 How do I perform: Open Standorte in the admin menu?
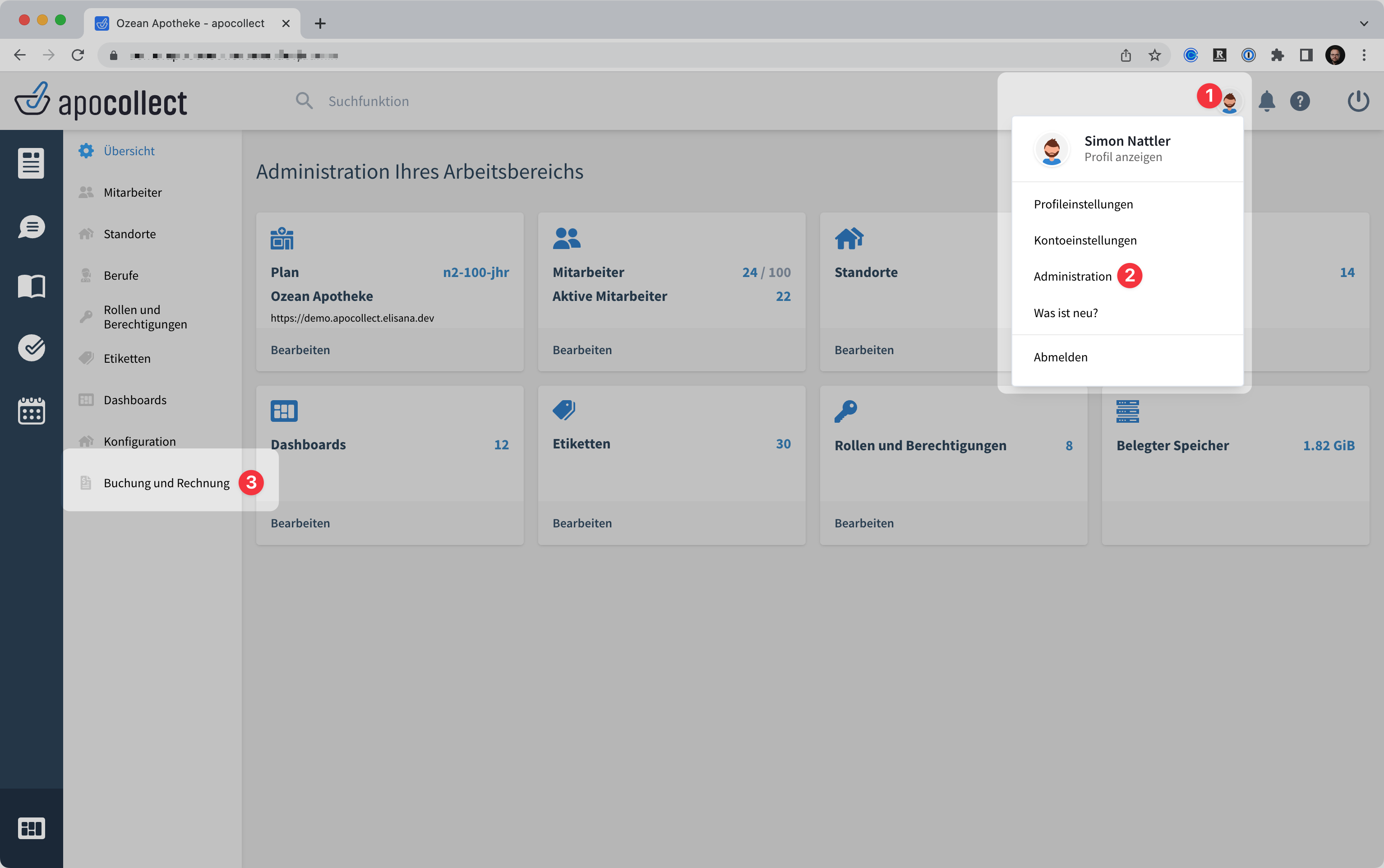[x=130, y=234]
